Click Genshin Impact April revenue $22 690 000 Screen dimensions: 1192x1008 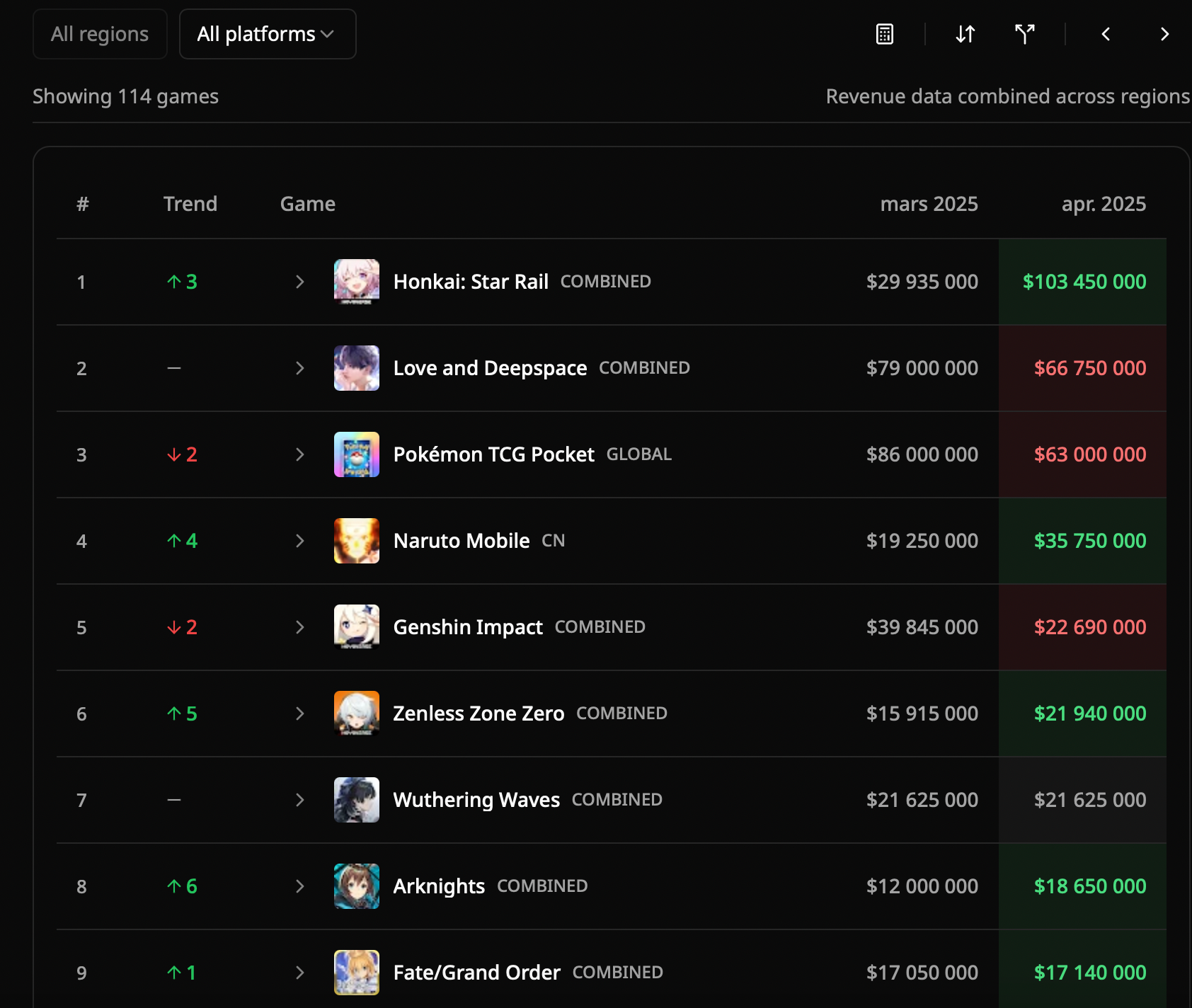click(1090, 627)
